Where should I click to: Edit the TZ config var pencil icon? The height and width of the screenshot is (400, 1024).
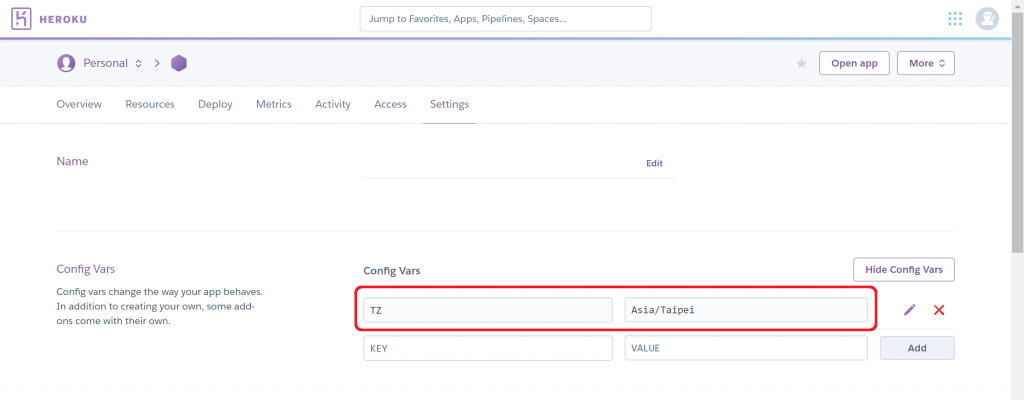point(909,310)
